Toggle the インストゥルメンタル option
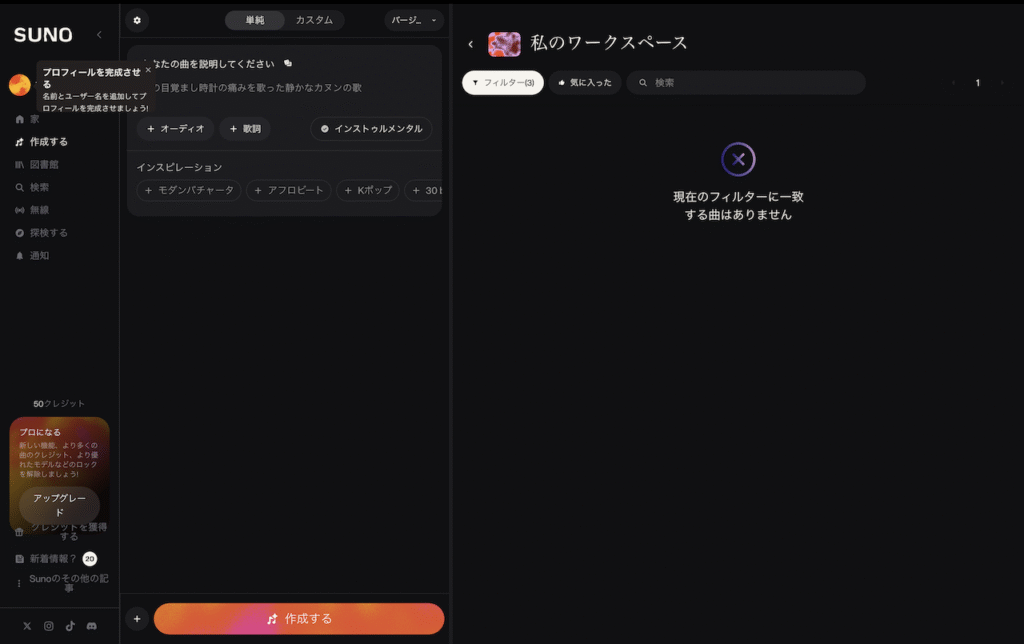 coord(371,129)
